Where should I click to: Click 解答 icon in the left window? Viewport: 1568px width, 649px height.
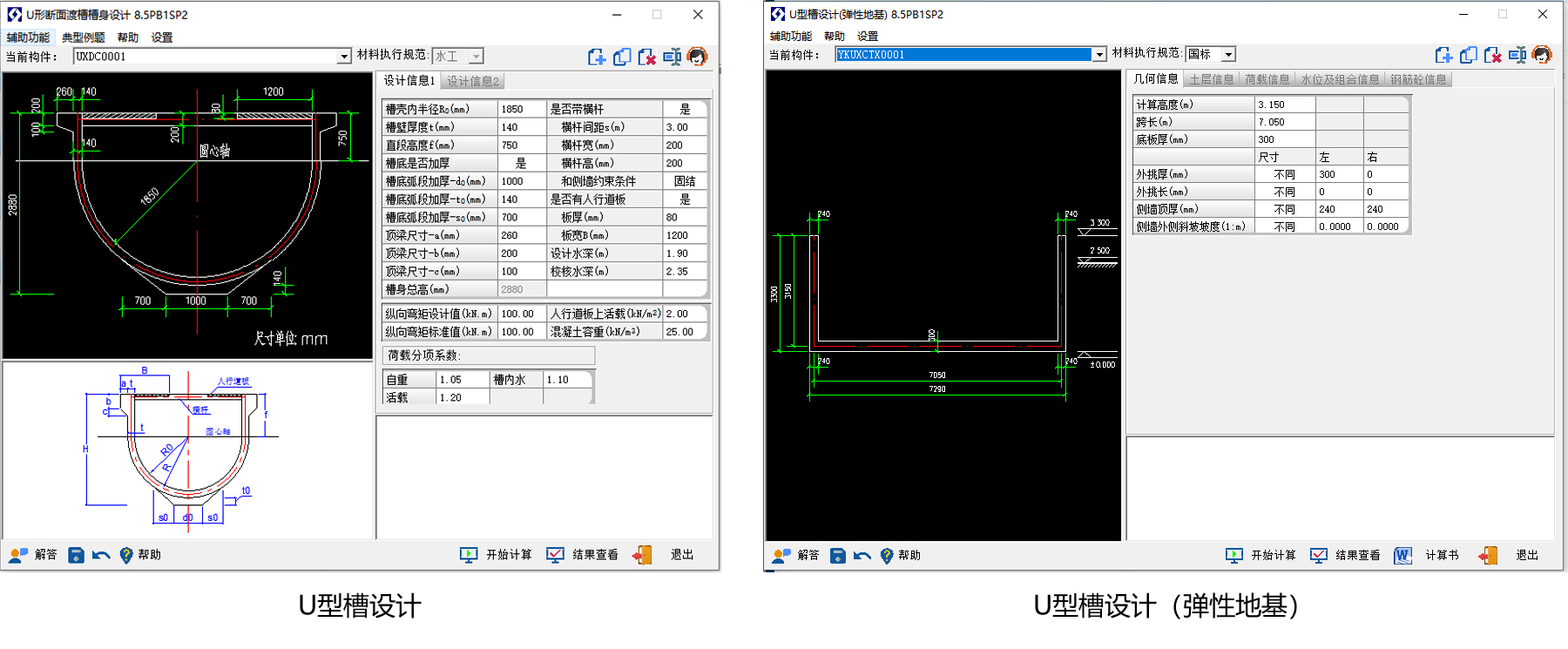[33, 555]
